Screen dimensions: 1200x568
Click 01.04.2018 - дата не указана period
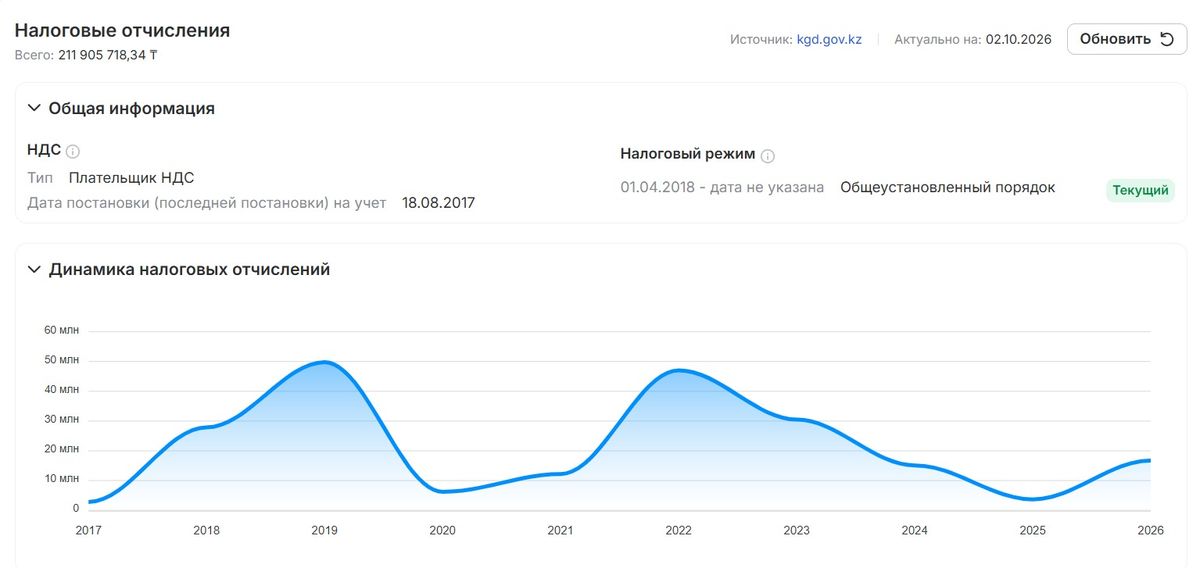(x=722, y=187)
